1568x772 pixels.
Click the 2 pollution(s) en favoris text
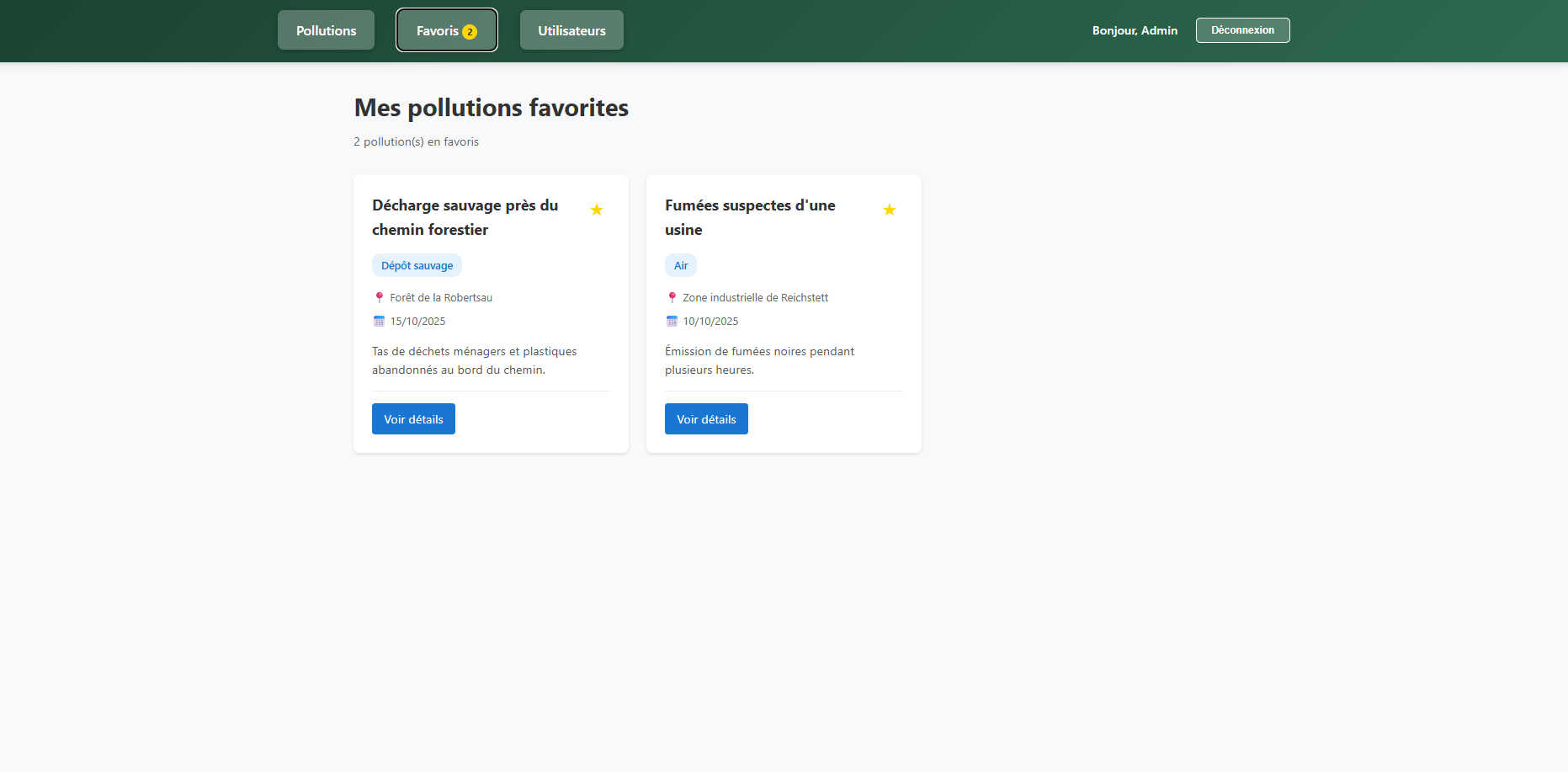(x=416, y=141)
